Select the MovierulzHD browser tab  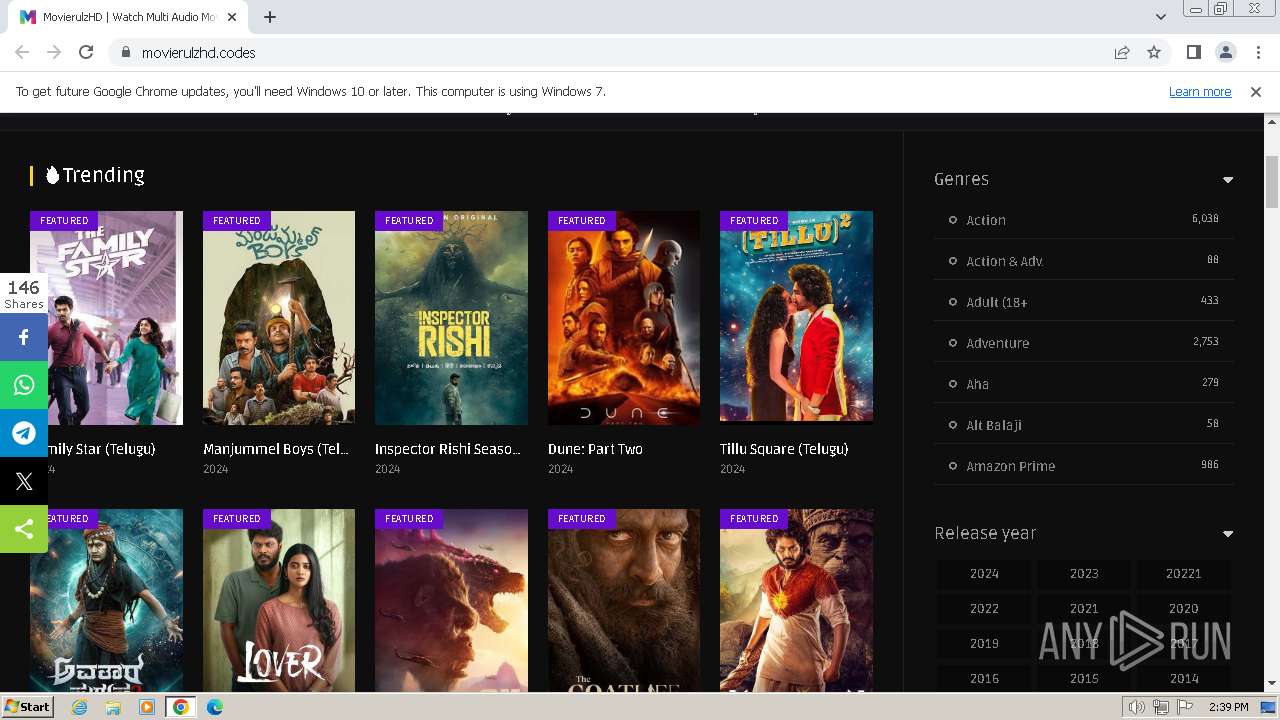[x=130, y=17]
